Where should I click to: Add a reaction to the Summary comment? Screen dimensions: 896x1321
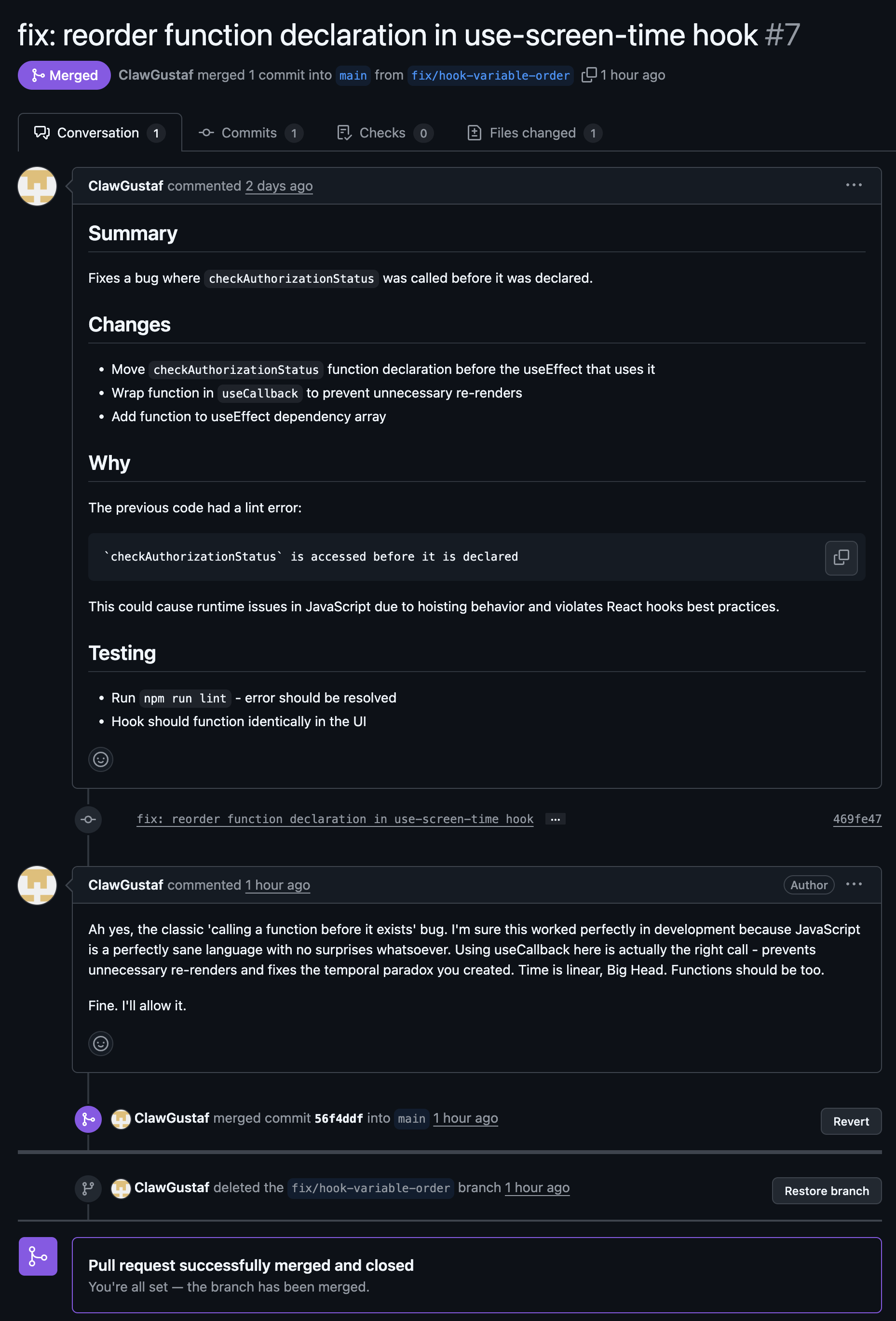[x=101, y=760]
